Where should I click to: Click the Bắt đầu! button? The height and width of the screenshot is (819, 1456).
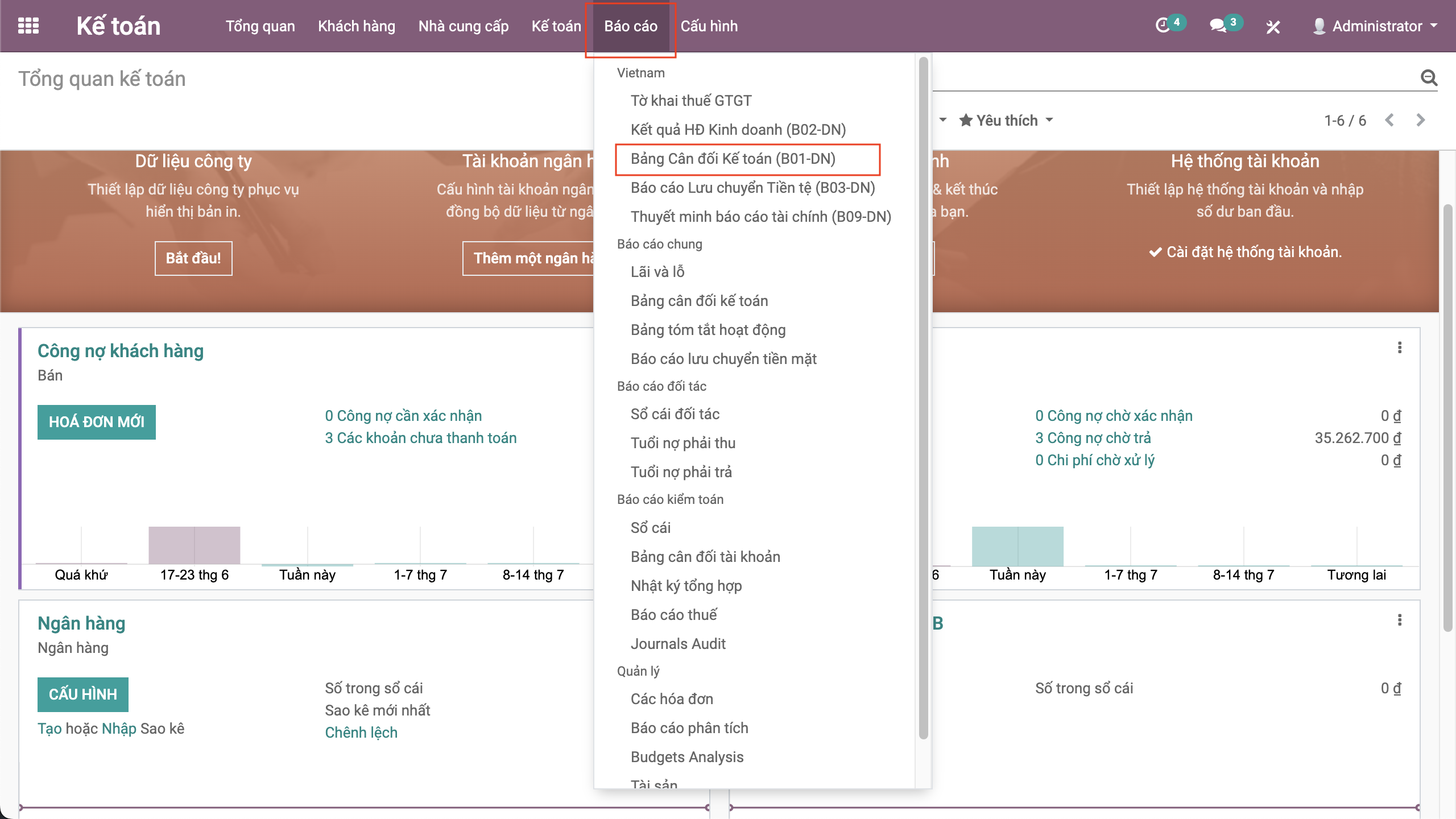(193, 258)
